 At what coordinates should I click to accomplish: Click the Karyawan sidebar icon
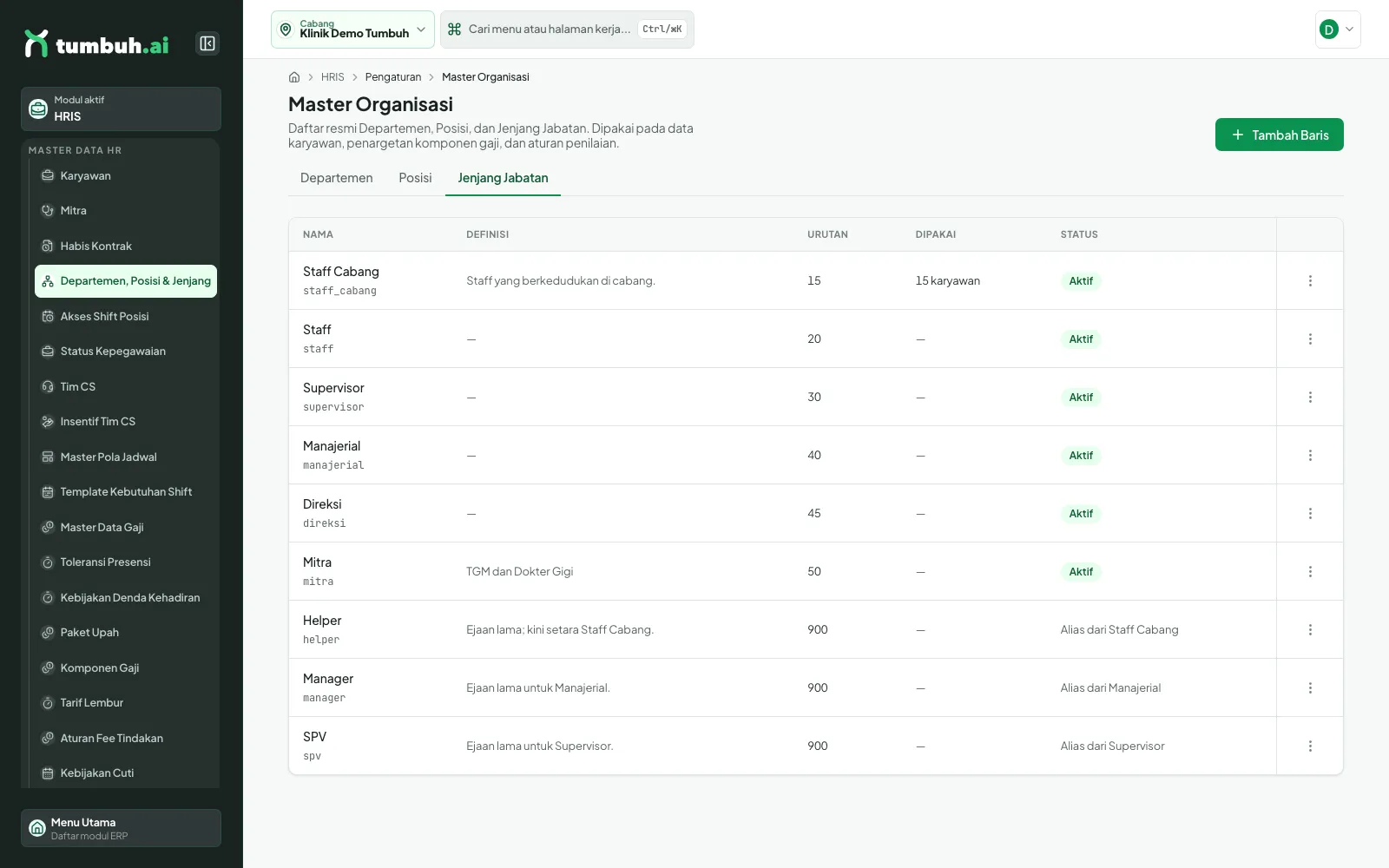48,176
